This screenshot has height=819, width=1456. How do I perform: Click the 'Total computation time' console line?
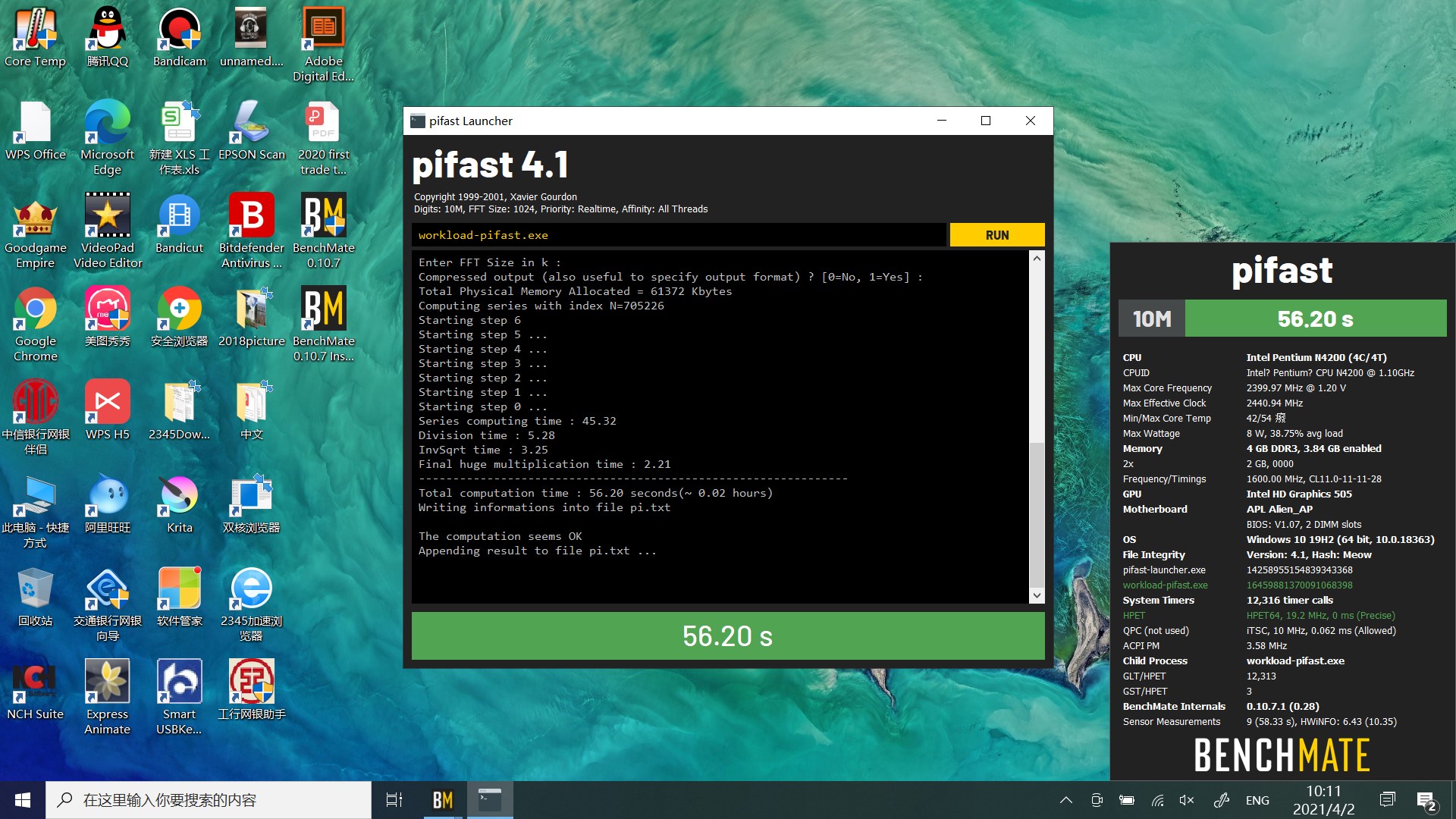coord(595,493)
